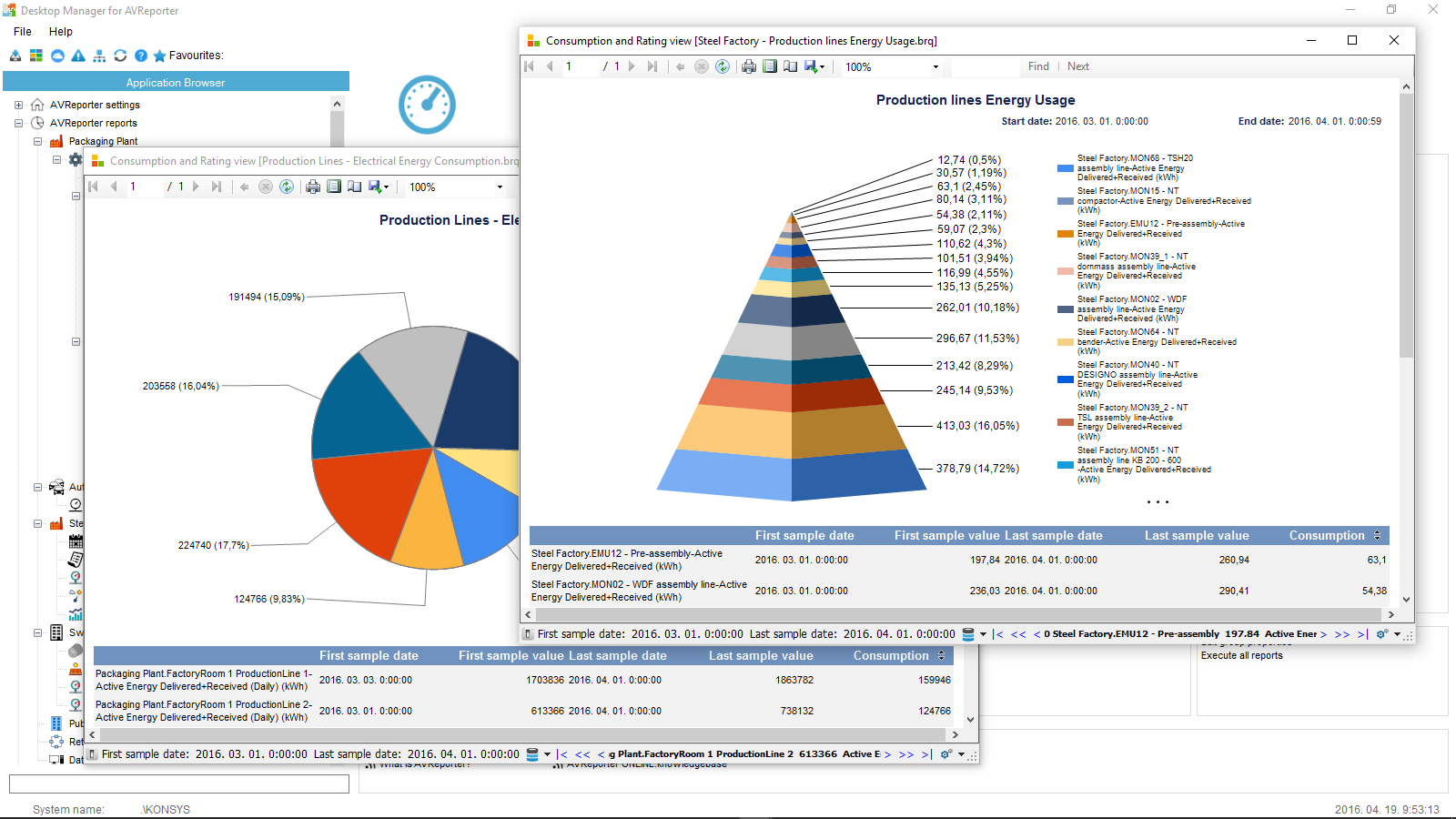Viewport: 1456px width, 819px height.
Task: Click the Next search button
Action: [1078, 66]
